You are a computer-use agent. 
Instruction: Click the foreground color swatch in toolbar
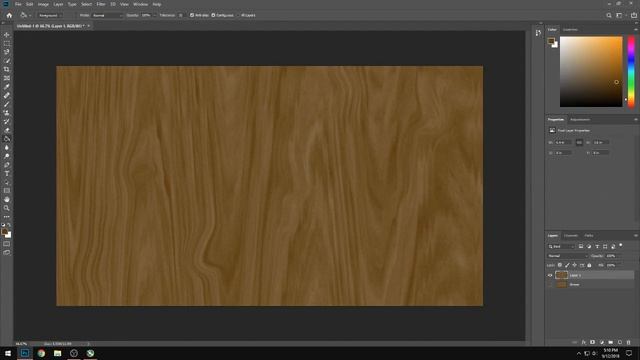point(5,232)
